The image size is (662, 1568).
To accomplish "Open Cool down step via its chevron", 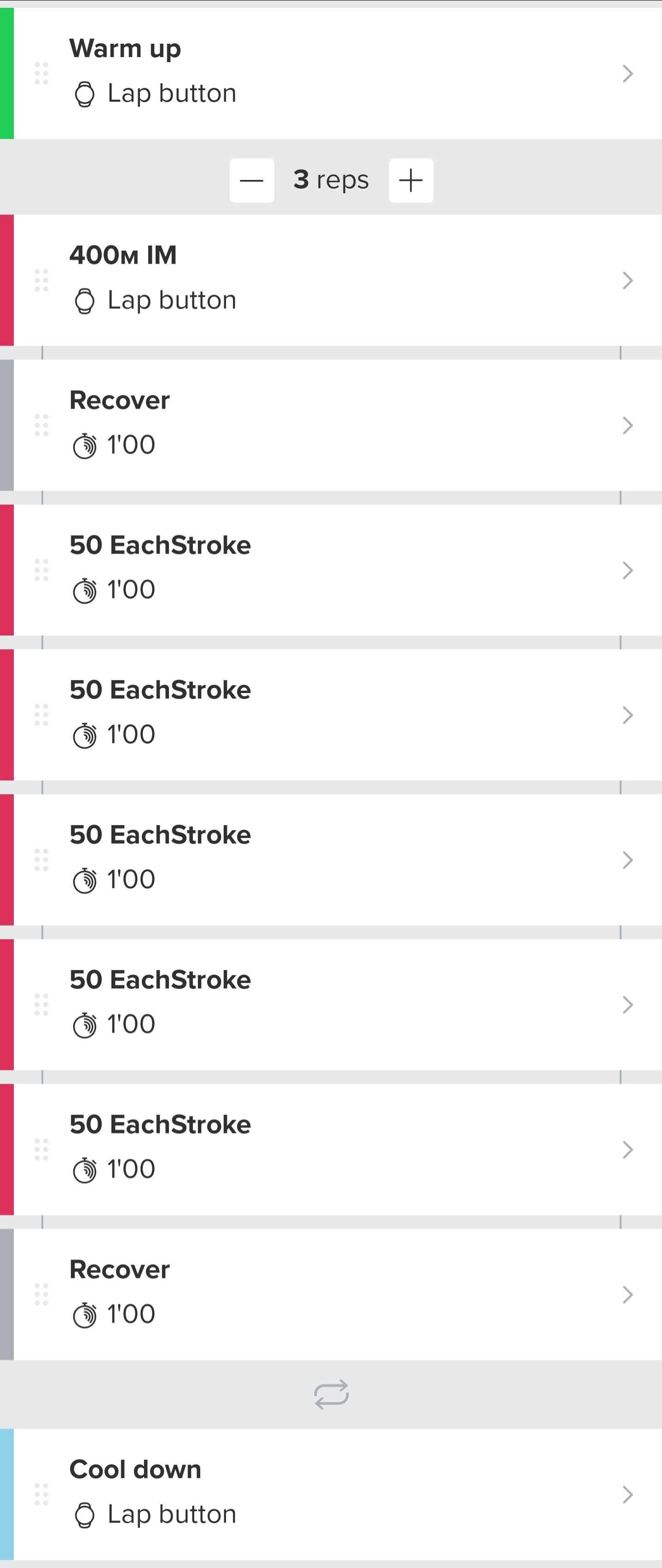I will tap(628, 1494).
